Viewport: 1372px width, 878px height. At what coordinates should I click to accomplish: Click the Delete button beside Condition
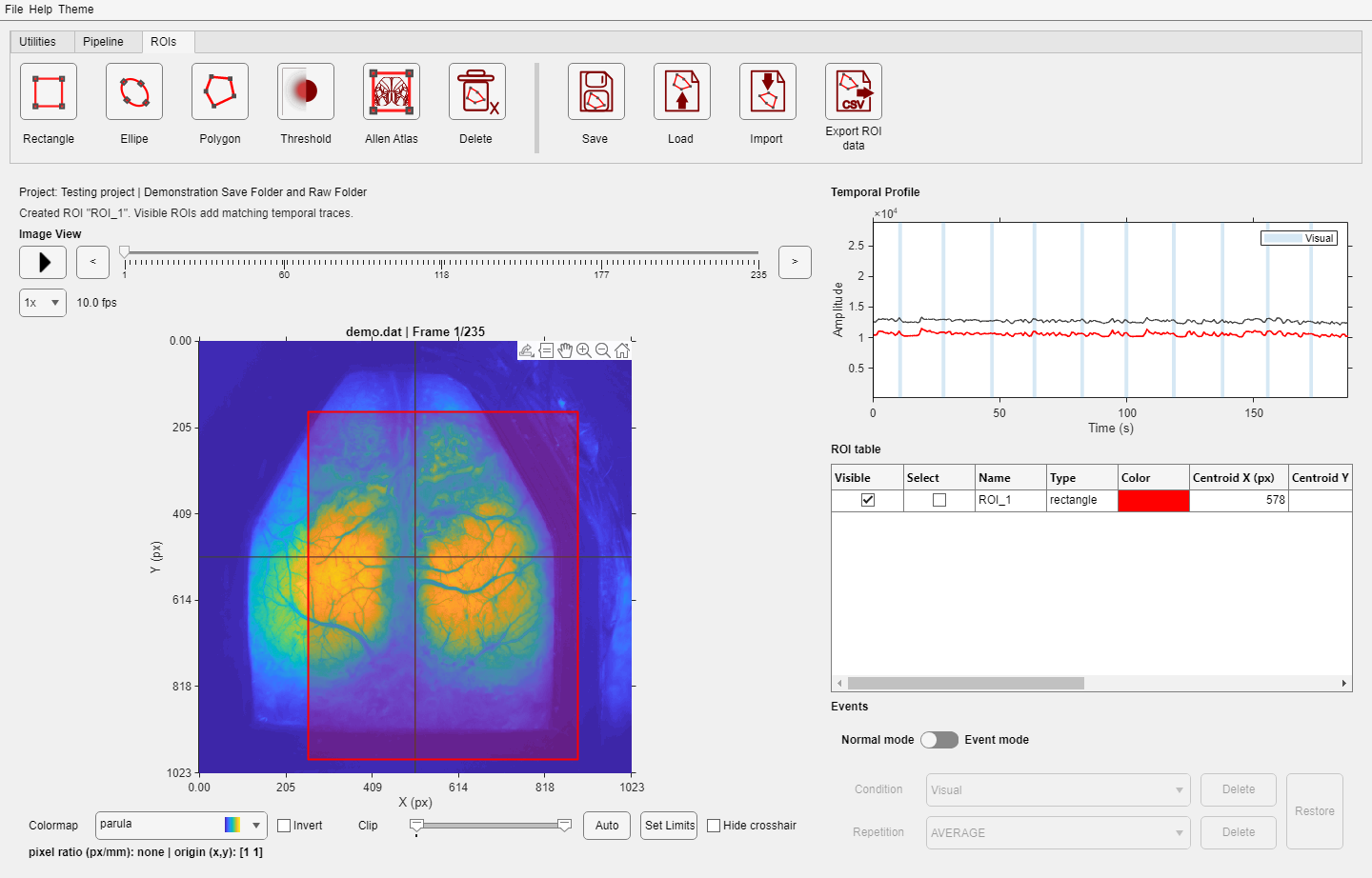pyautogui.click(x=1239, y=789)
